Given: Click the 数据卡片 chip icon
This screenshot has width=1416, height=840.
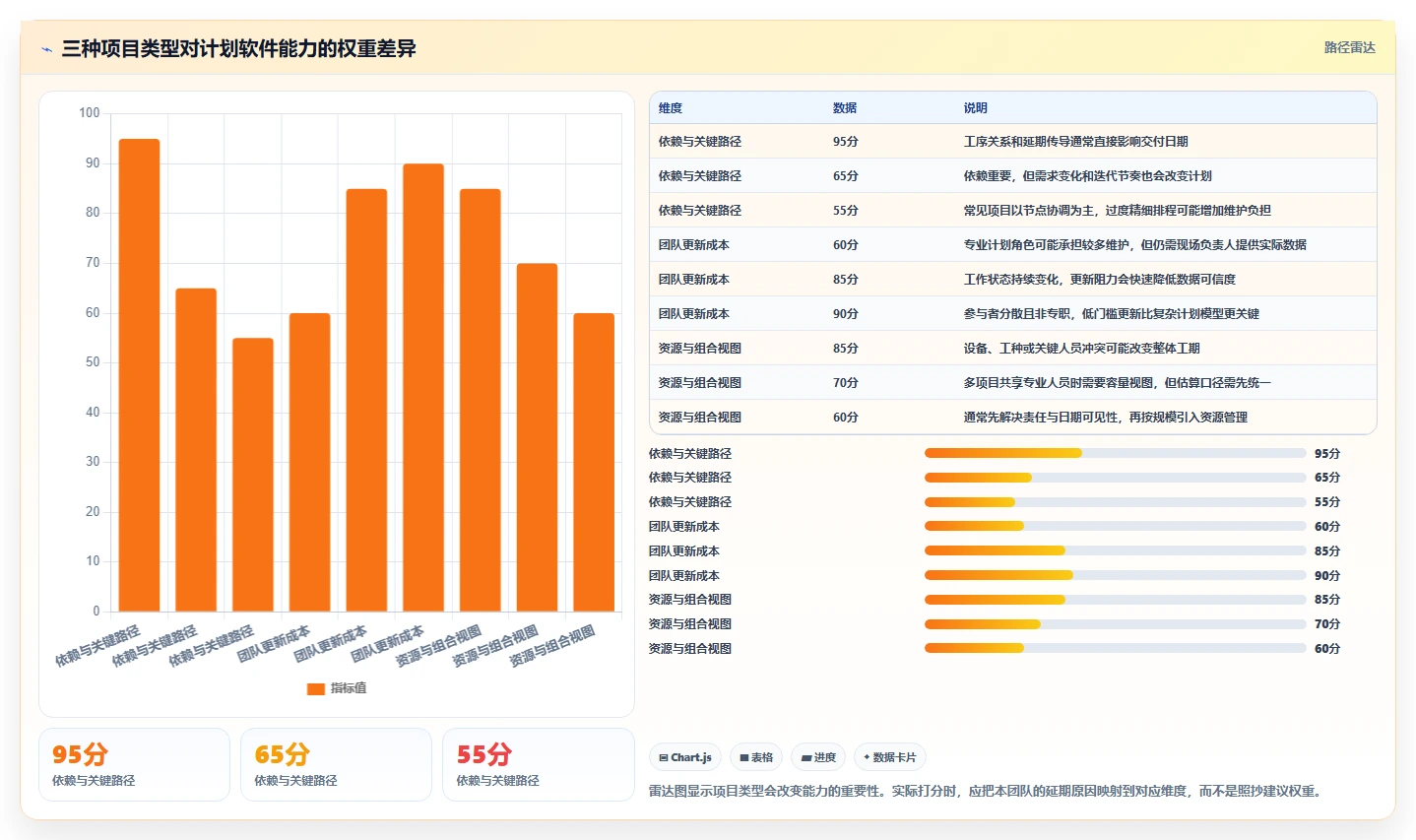Looking at the screenshot, I should point(867,758).
